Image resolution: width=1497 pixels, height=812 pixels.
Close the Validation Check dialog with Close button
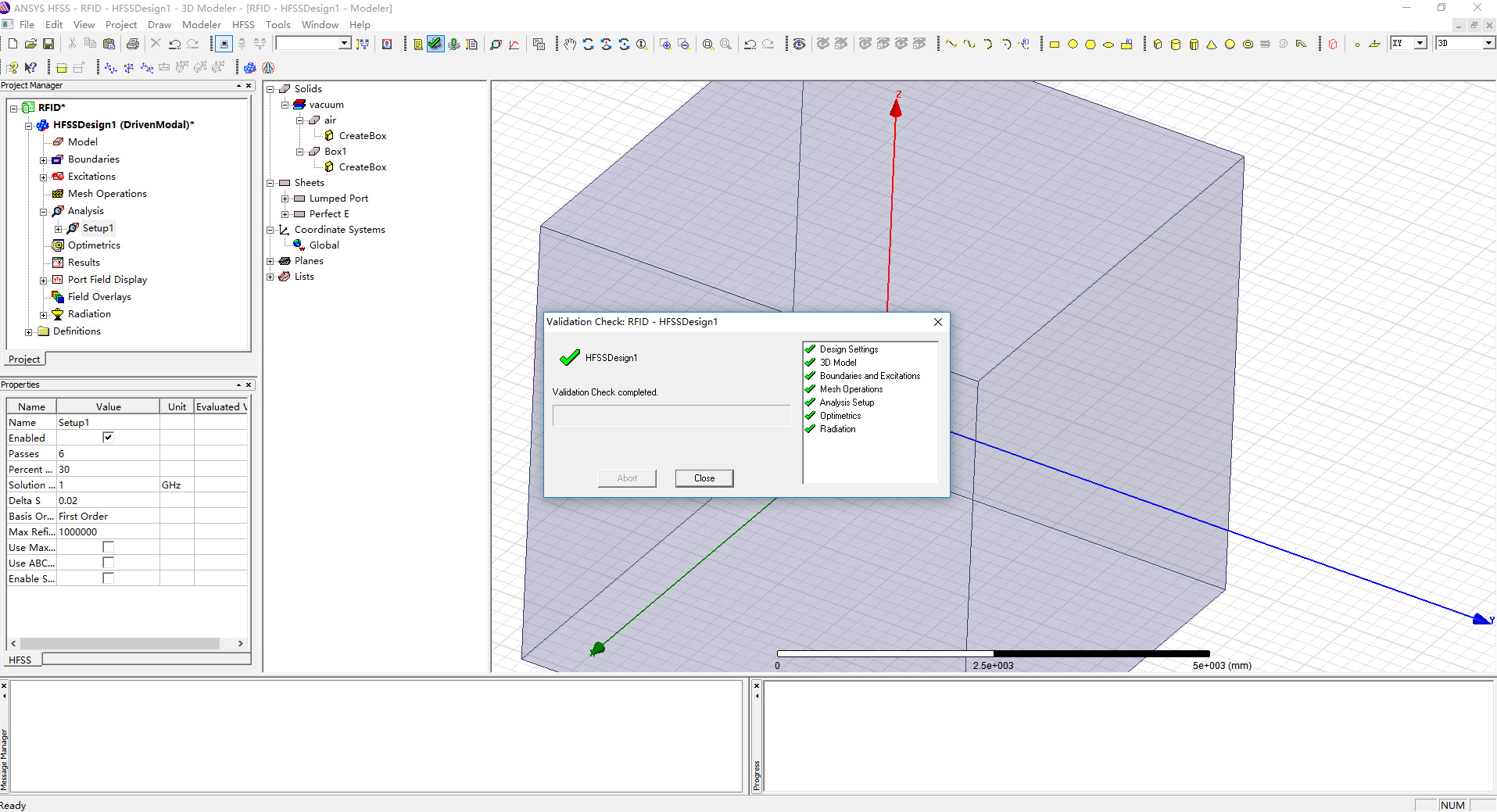(x=704, y=478)
